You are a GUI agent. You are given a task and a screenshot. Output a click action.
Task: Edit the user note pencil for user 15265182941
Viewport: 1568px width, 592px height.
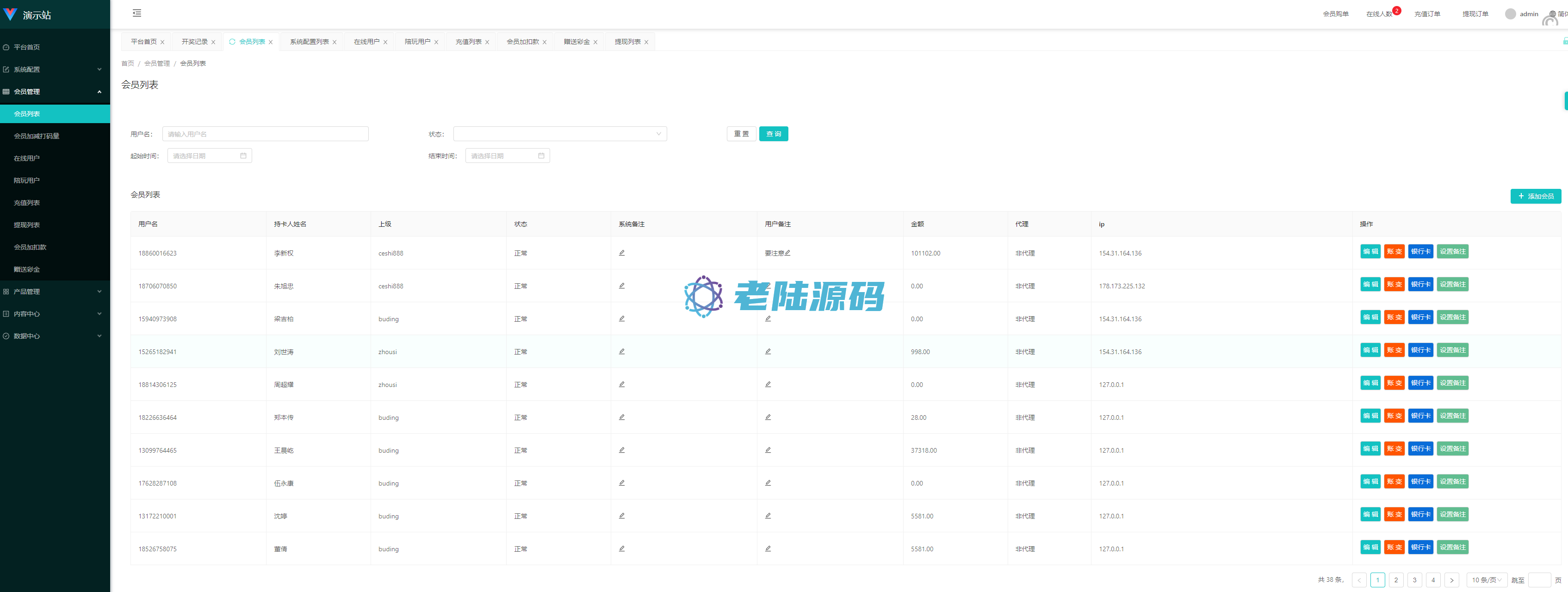(768, 351)
